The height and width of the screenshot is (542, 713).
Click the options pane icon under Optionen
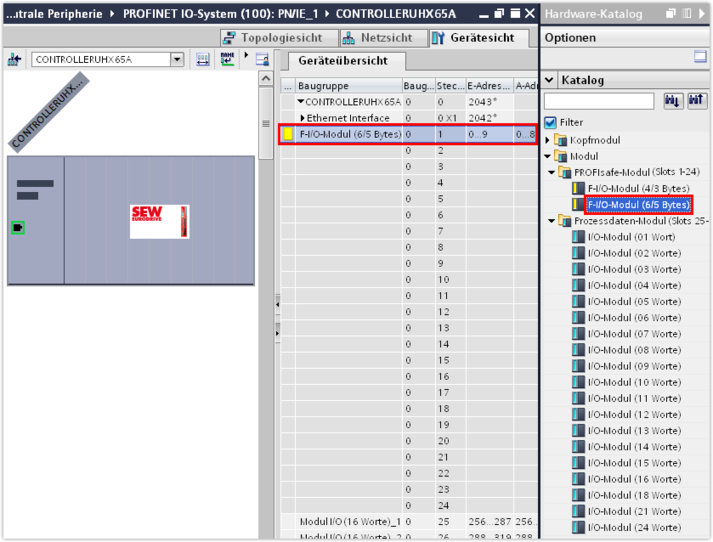tap(700, 58)
